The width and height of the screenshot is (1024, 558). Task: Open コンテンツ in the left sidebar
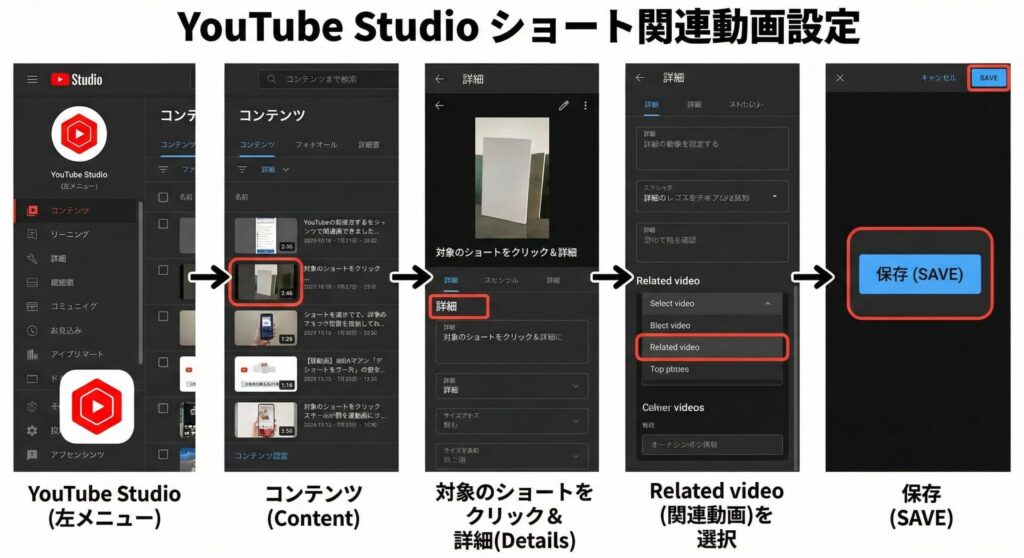[x=70, y=211]
